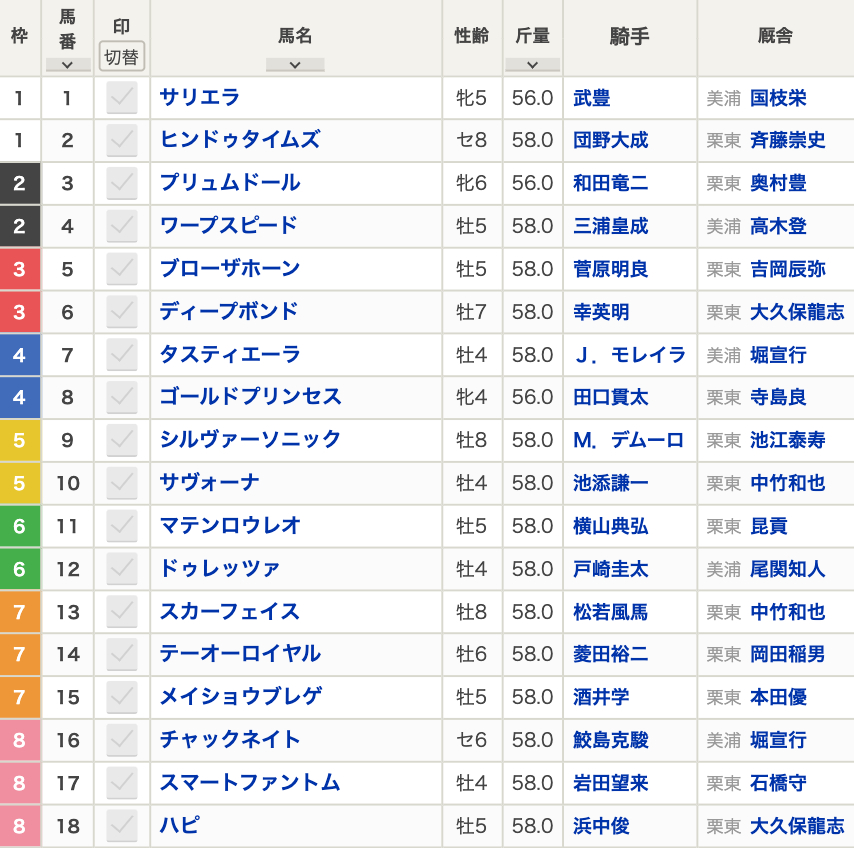Open horse page for ヒンドゥタイムズ

(240, 140)
